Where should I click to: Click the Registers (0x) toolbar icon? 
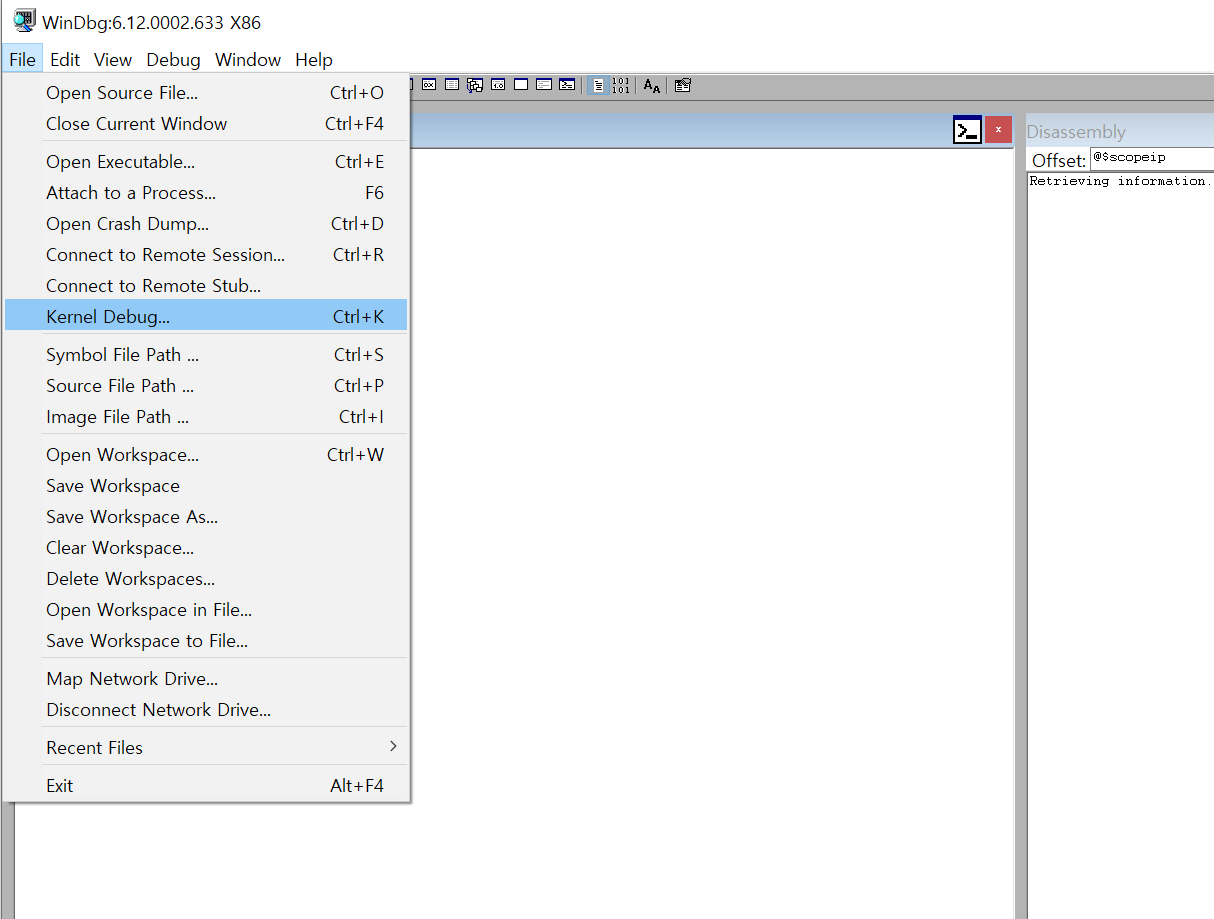click(429, 85)
